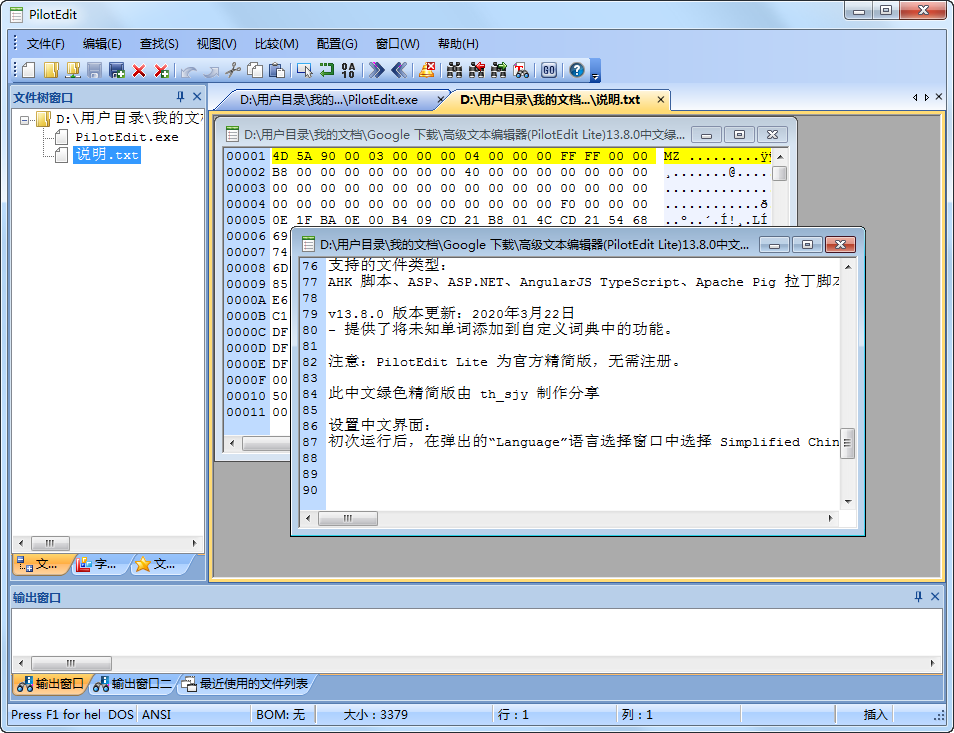Click the open FTP file icon

73,71
